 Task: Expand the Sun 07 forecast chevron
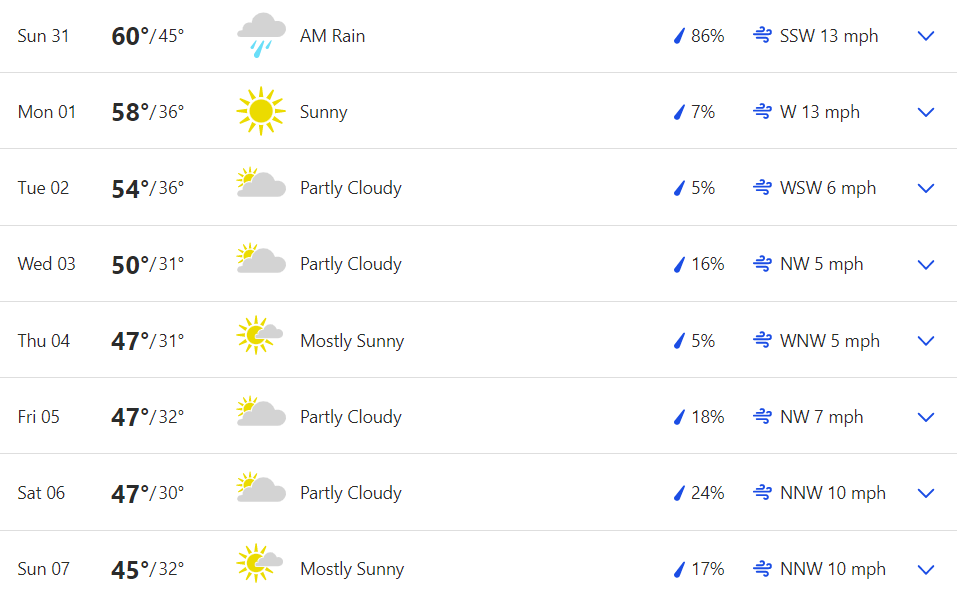coord(926,570)
